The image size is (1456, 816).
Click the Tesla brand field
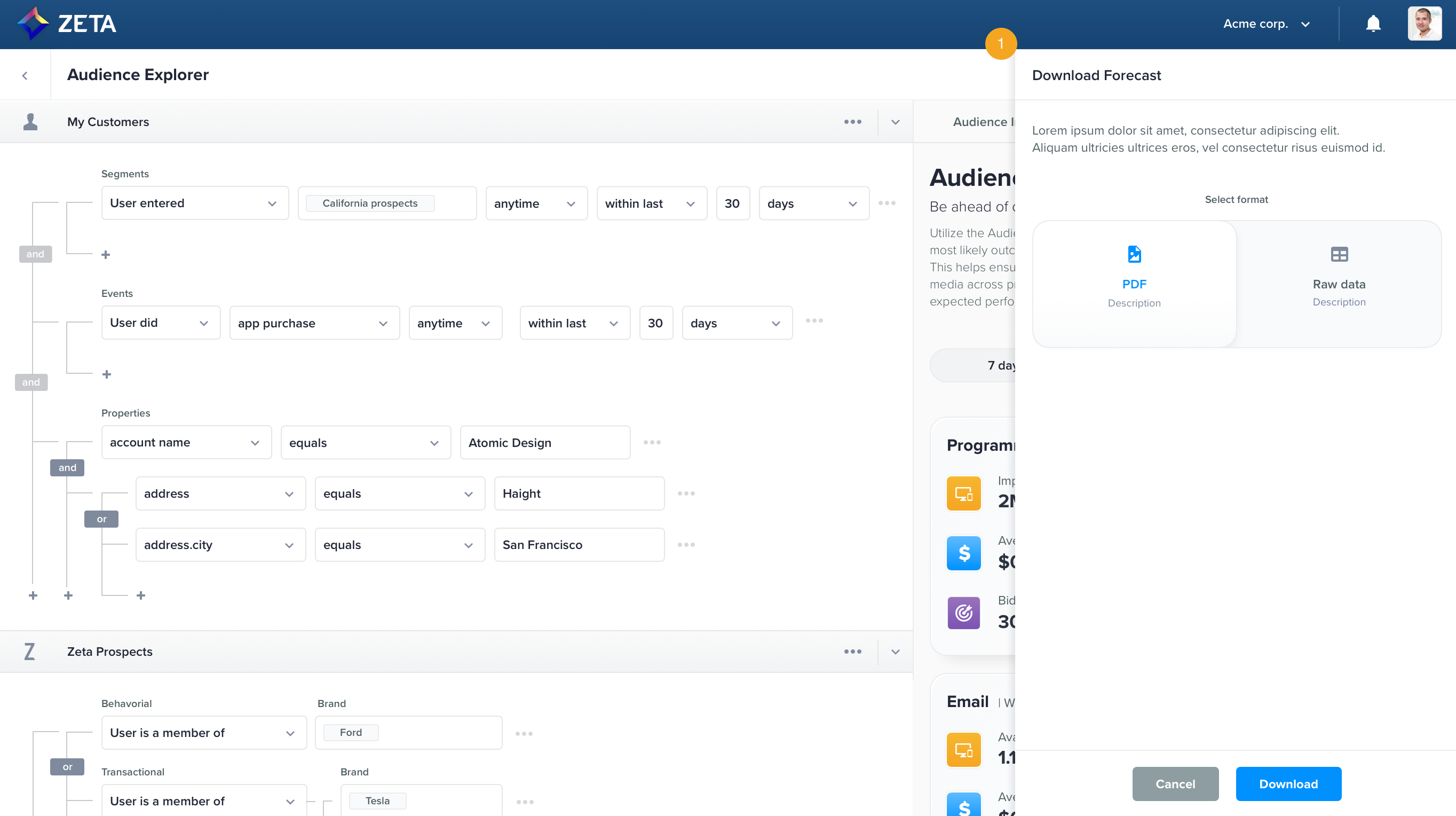(x=421, y=799)
